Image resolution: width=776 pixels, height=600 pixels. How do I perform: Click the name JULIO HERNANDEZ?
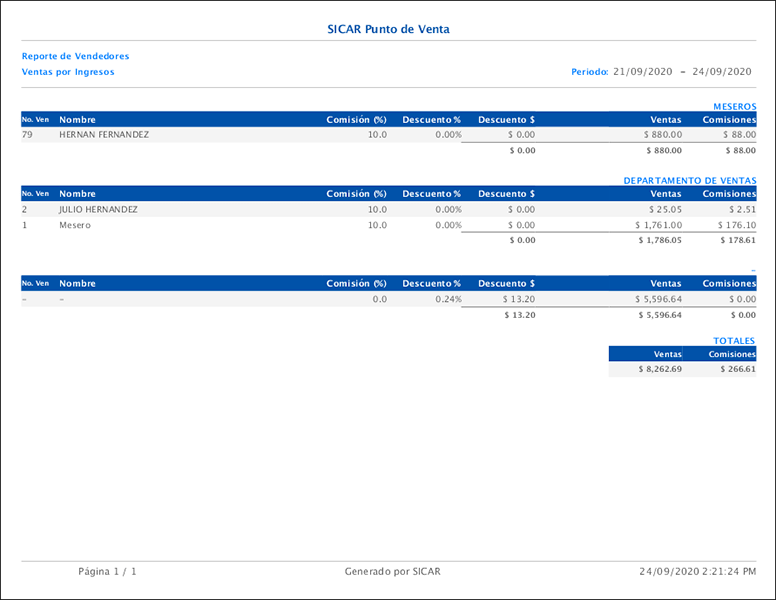[98, 209]
